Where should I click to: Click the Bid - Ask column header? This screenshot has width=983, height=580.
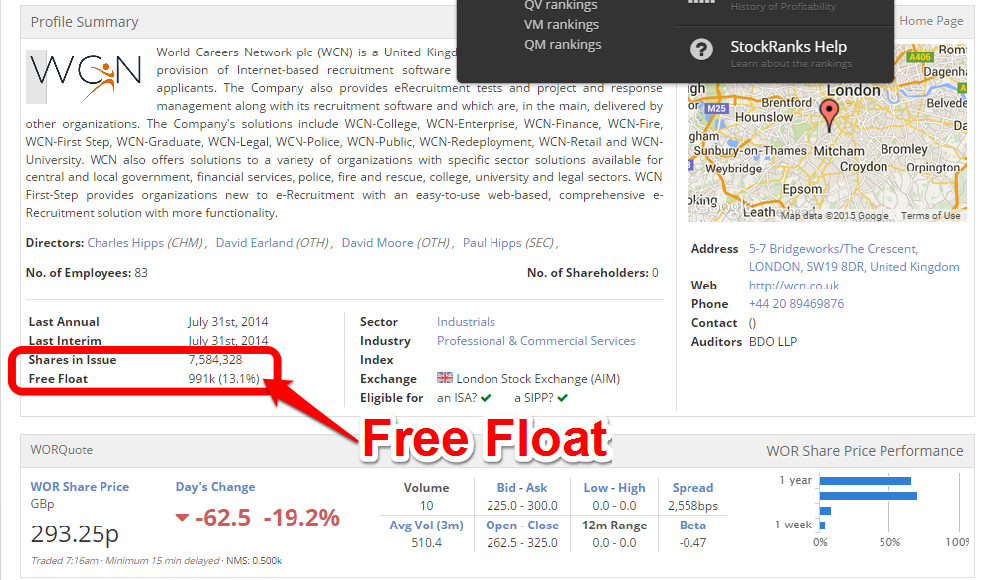pos(522,488)
